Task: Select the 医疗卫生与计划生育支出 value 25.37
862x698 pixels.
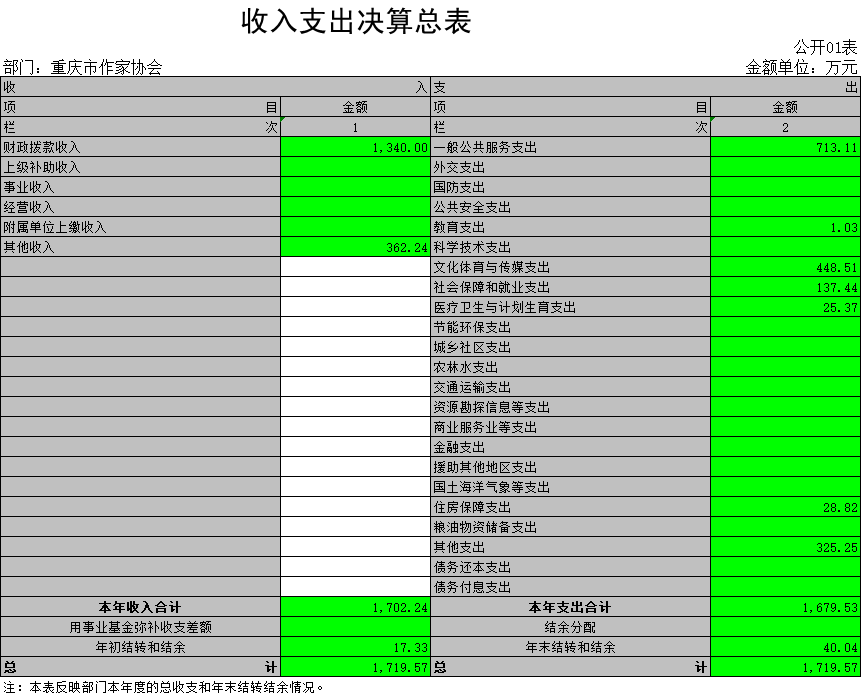Action: 785,307
